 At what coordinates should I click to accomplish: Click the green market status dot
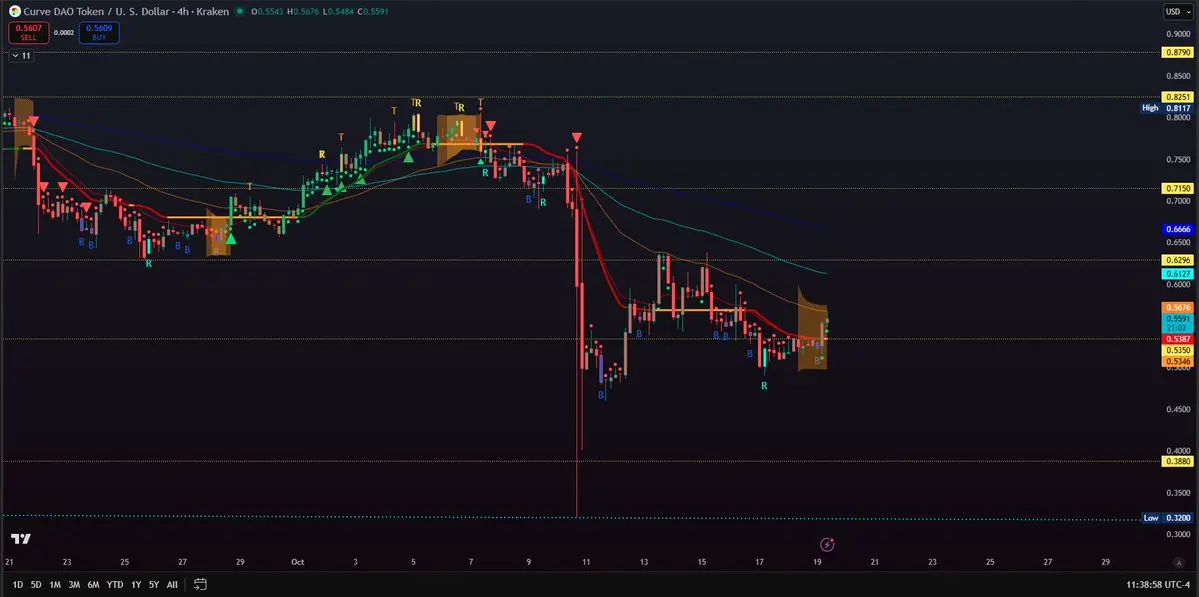pos(240,11)
